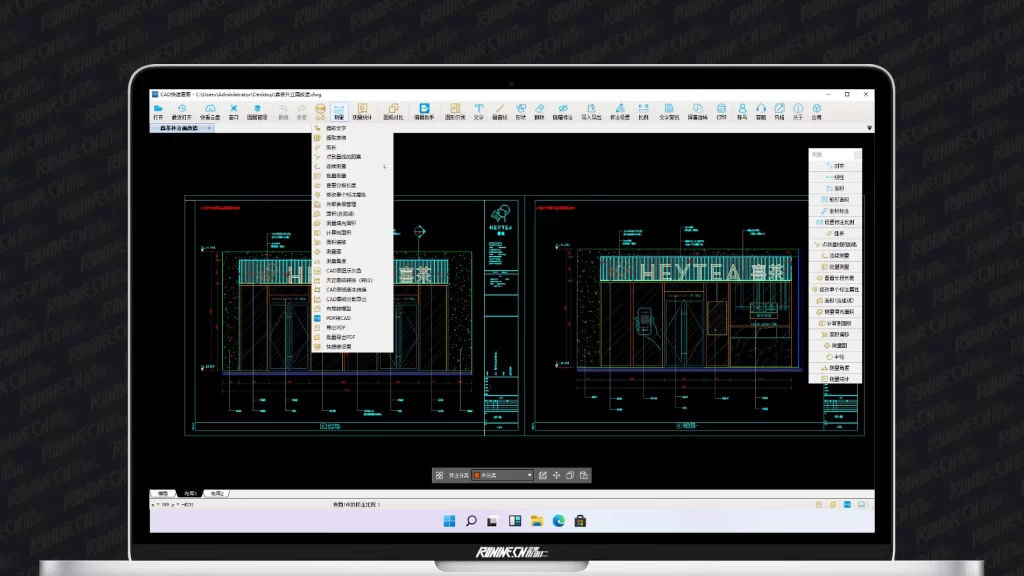
Task: Open the 客服 customer service headset icon
Action: (760, 110)
